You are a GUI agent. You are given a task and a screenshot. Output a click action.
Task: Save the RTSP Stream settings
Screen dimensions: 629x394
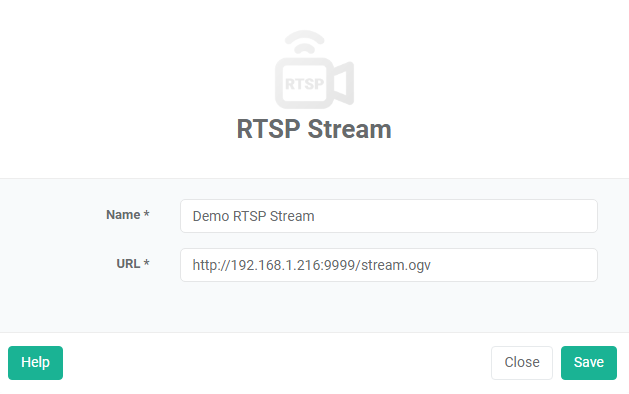588,363
